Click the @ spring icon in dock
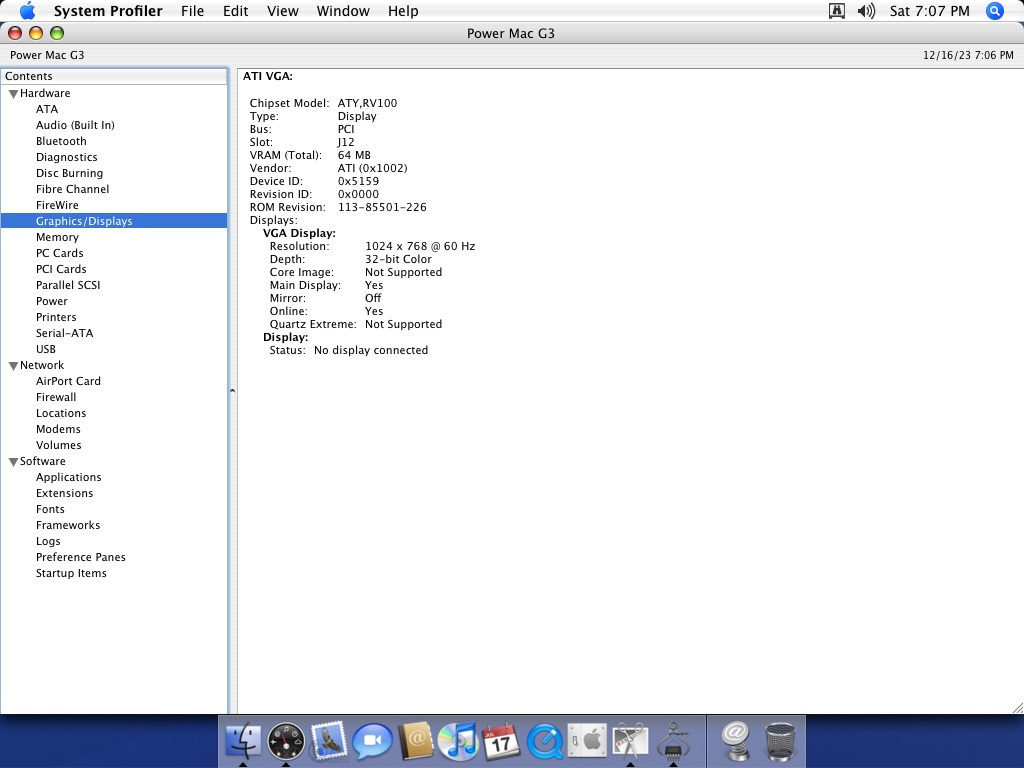This screenshot has width=1024, height=768. tap(736, 741)
